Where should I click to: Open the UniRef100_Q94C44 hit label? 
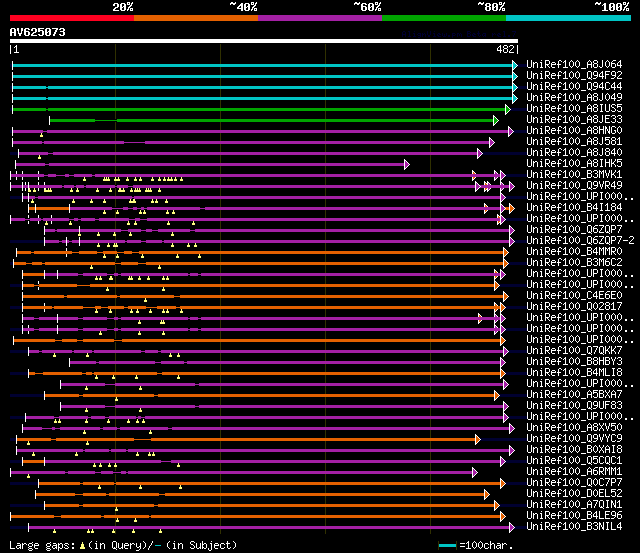tap(574, 87)
